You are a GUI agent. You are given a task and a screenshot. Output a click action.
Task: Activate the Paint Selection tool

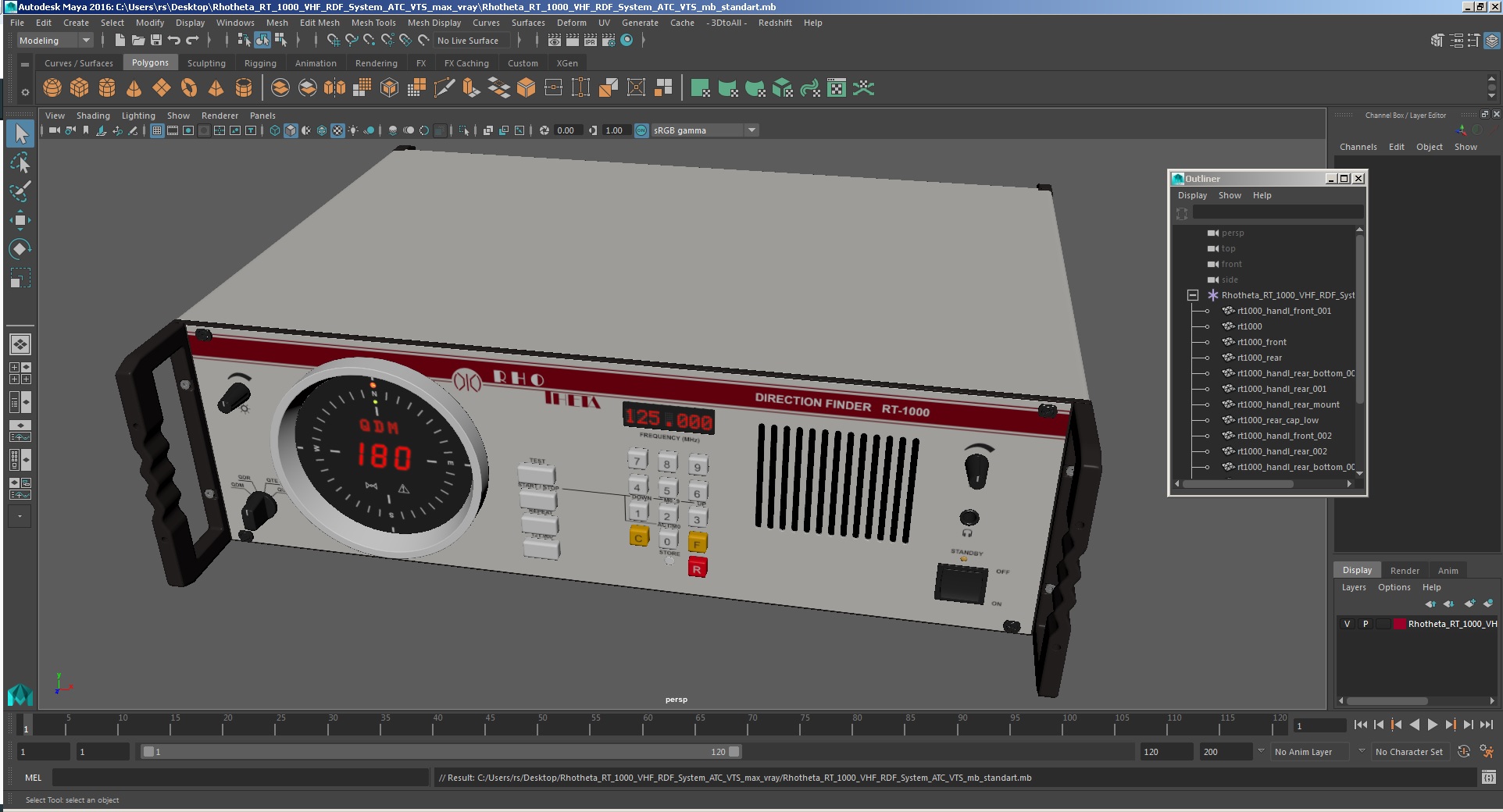(20, 191)
